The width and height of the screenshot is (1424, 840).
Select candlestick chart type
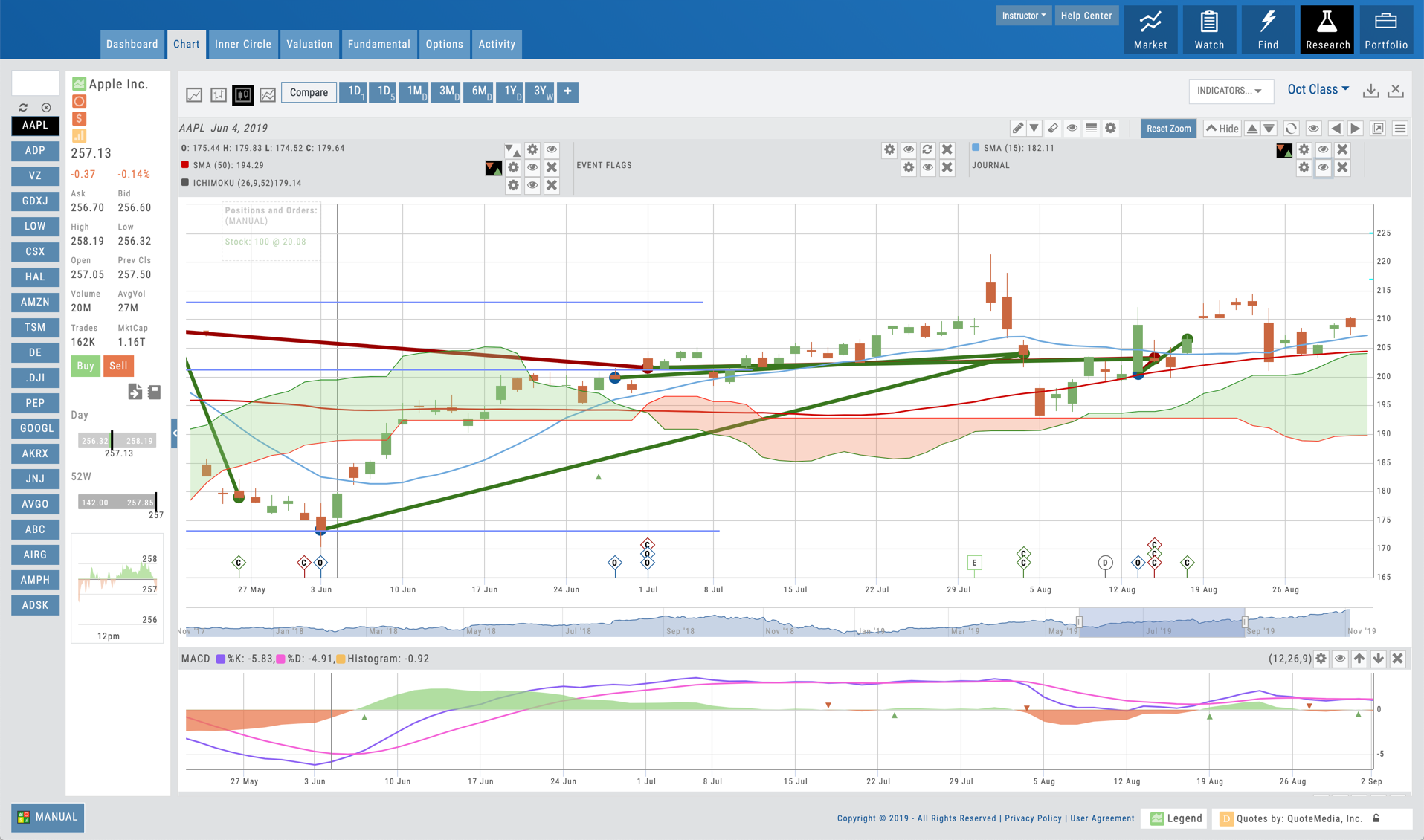coord(243,94)
